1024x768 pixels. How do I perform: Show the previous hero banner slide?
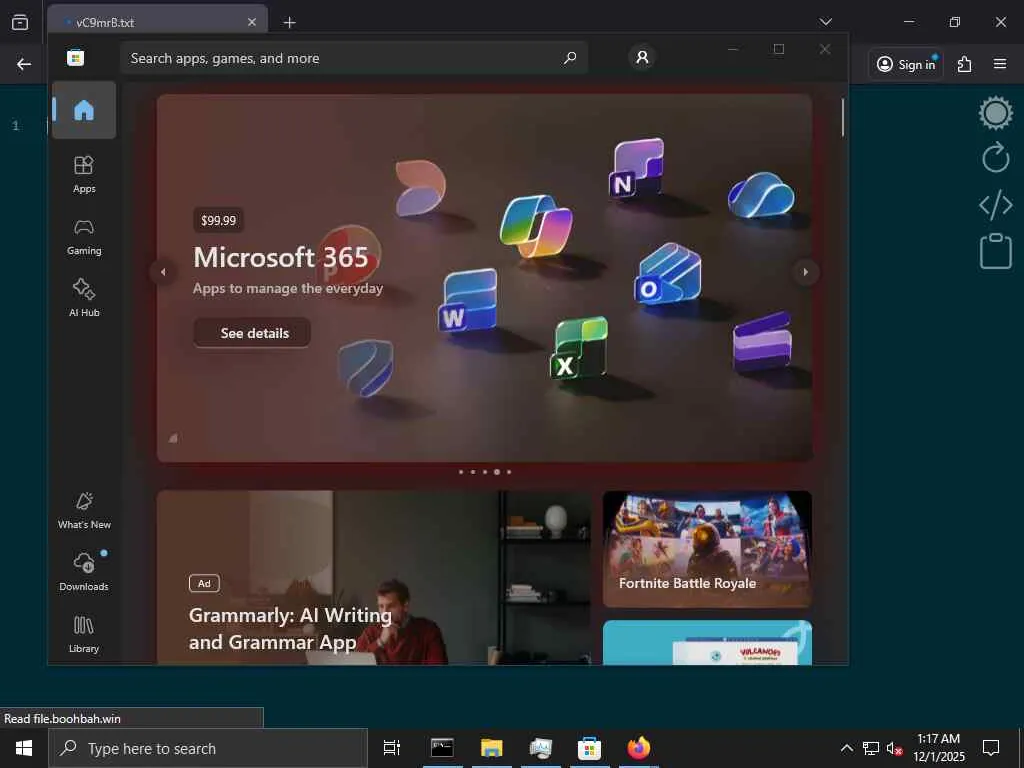click(163, 272)
